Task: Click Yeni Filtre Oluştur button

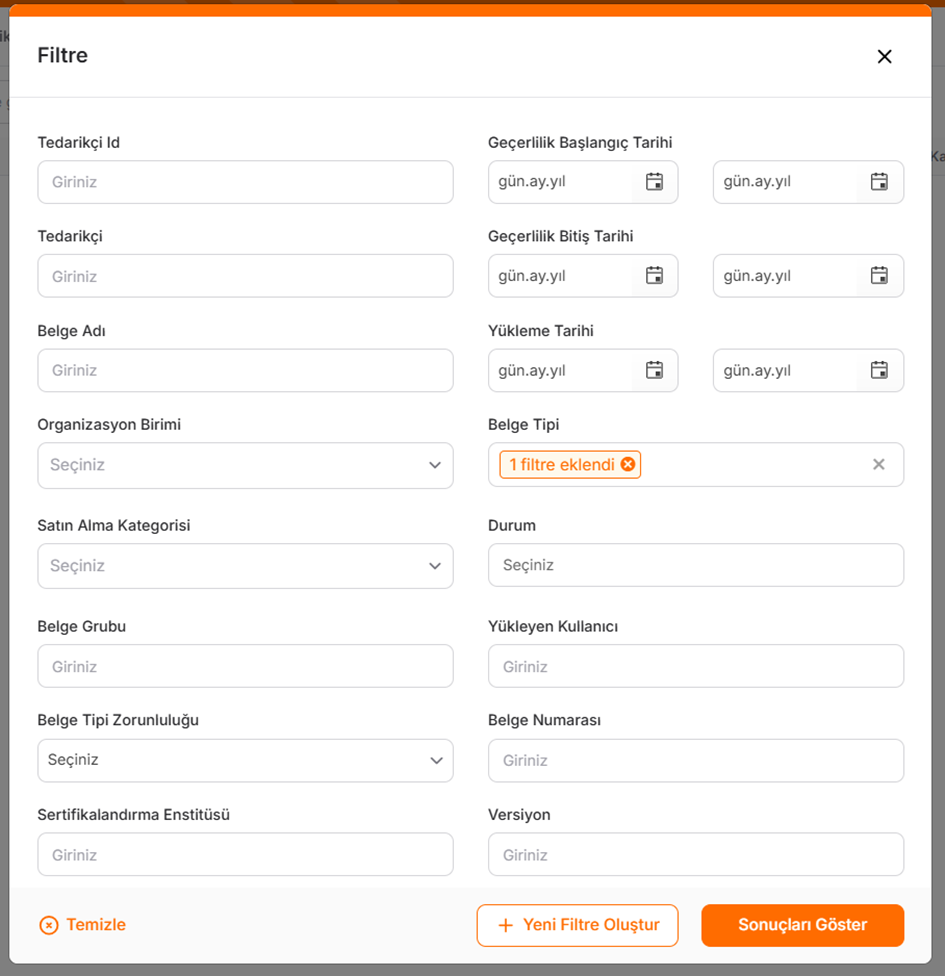Action: click(x=578, y=925)
